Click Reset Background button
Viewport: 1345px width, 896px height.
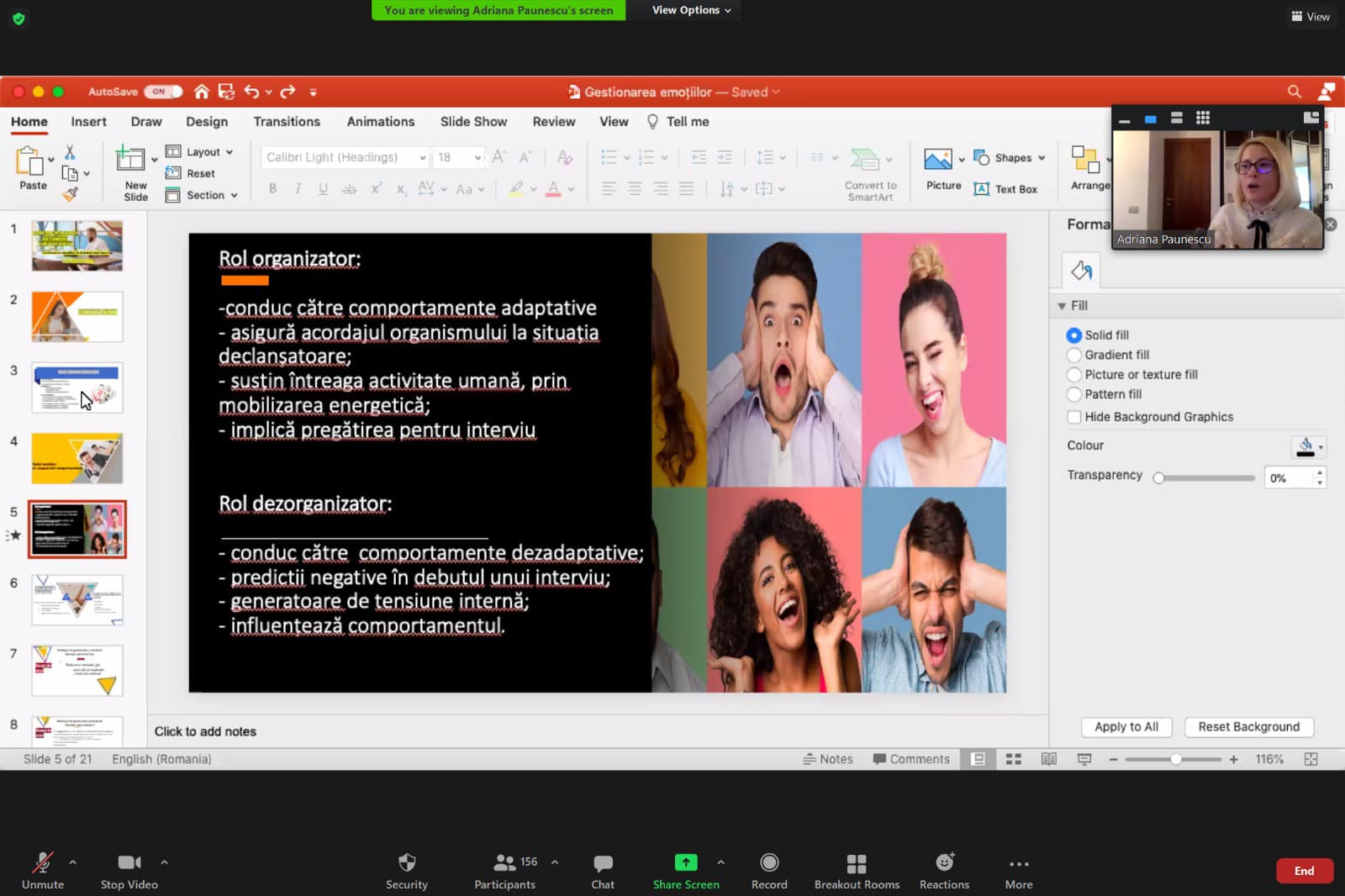pyautogui.click(x=1249, y=727)
